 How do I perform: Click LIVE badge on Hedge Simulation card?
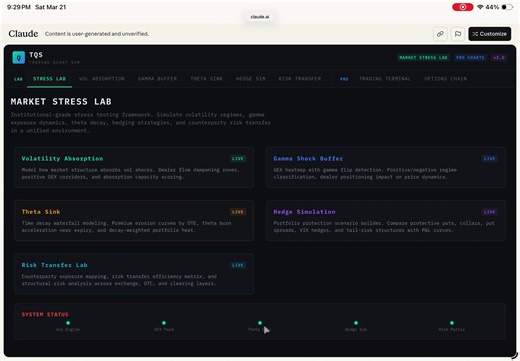click(x=489, y=212)
